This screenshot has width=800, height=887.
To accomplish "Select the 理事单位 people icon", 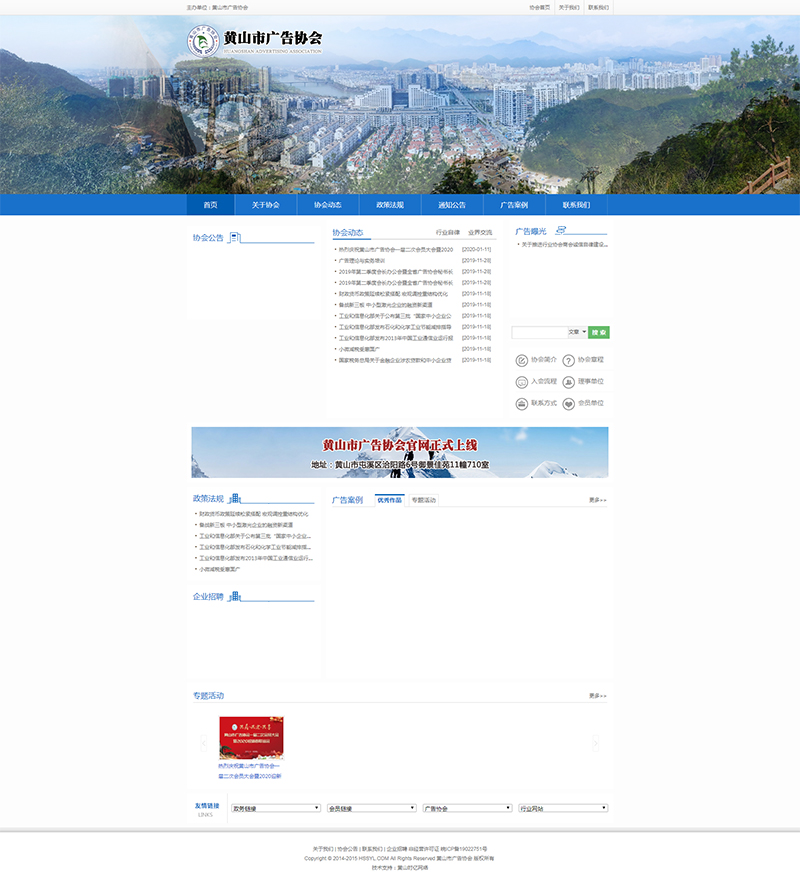I will (x=569, y=382).
